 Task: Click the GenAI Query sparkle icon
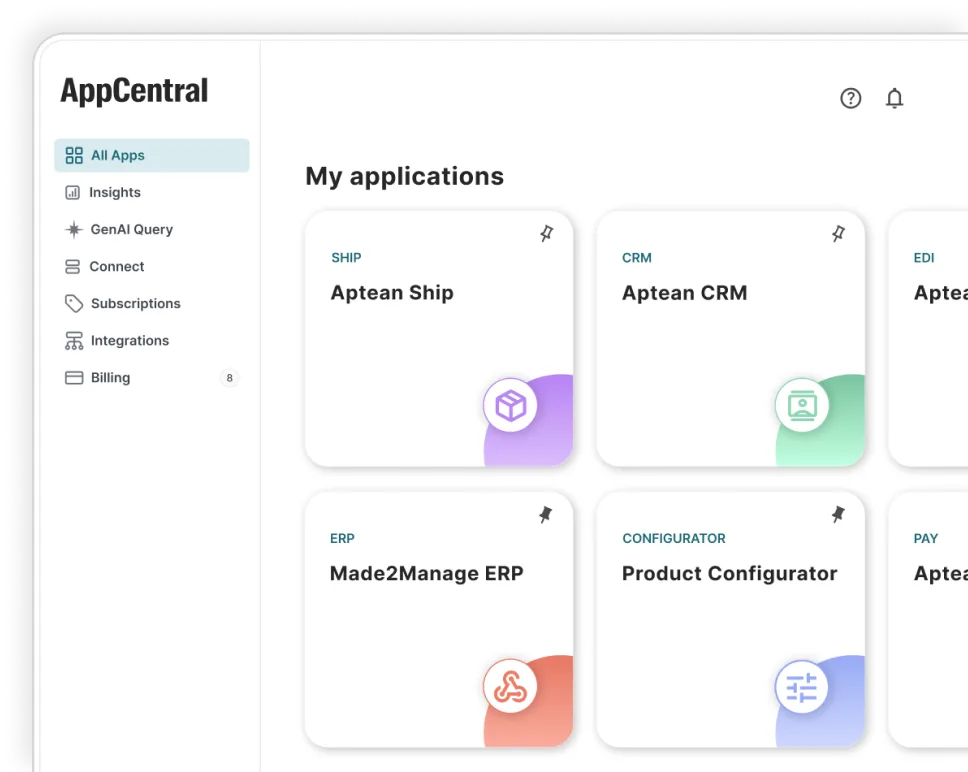point(74,230)
